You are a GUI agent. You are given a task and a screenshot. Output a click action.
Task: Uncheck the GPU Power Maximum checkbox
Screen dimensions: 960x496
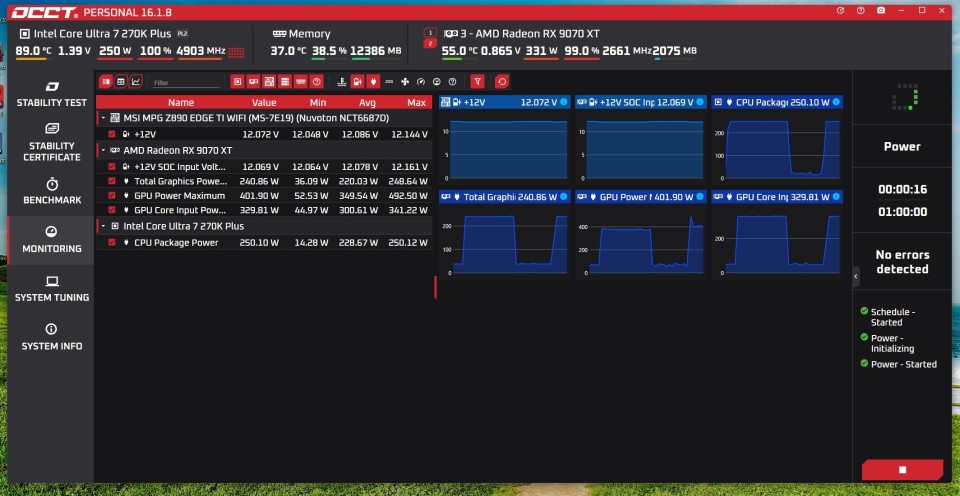coord(111,195)
